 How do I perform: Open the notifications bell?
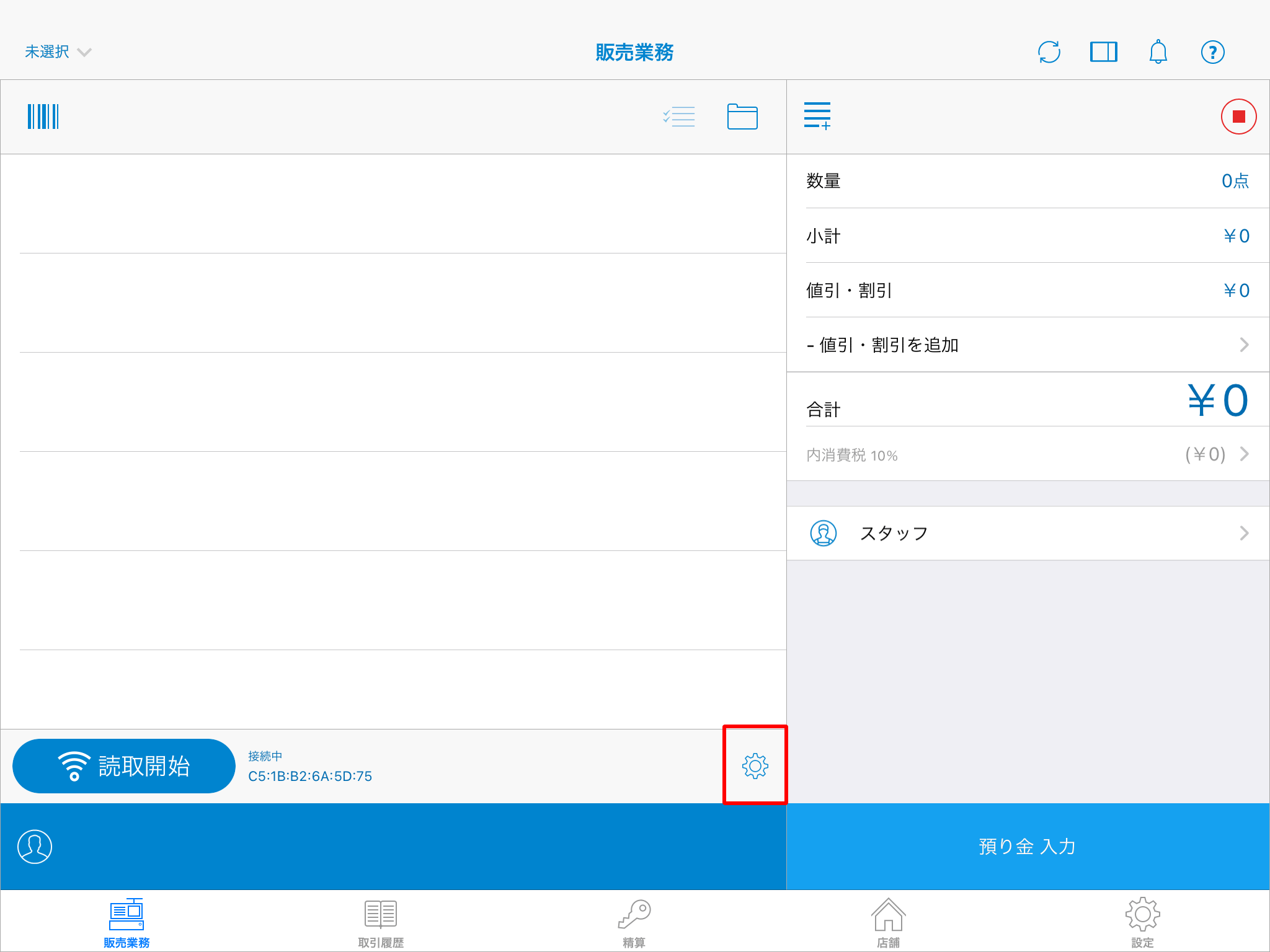tap(1158, 52)
